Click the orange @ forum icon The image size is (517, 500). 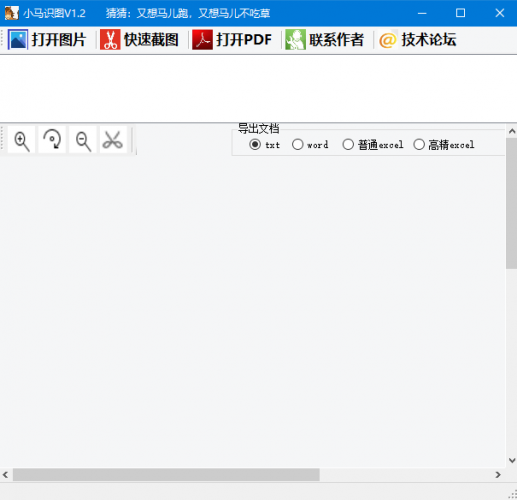(x=388, y=40)
